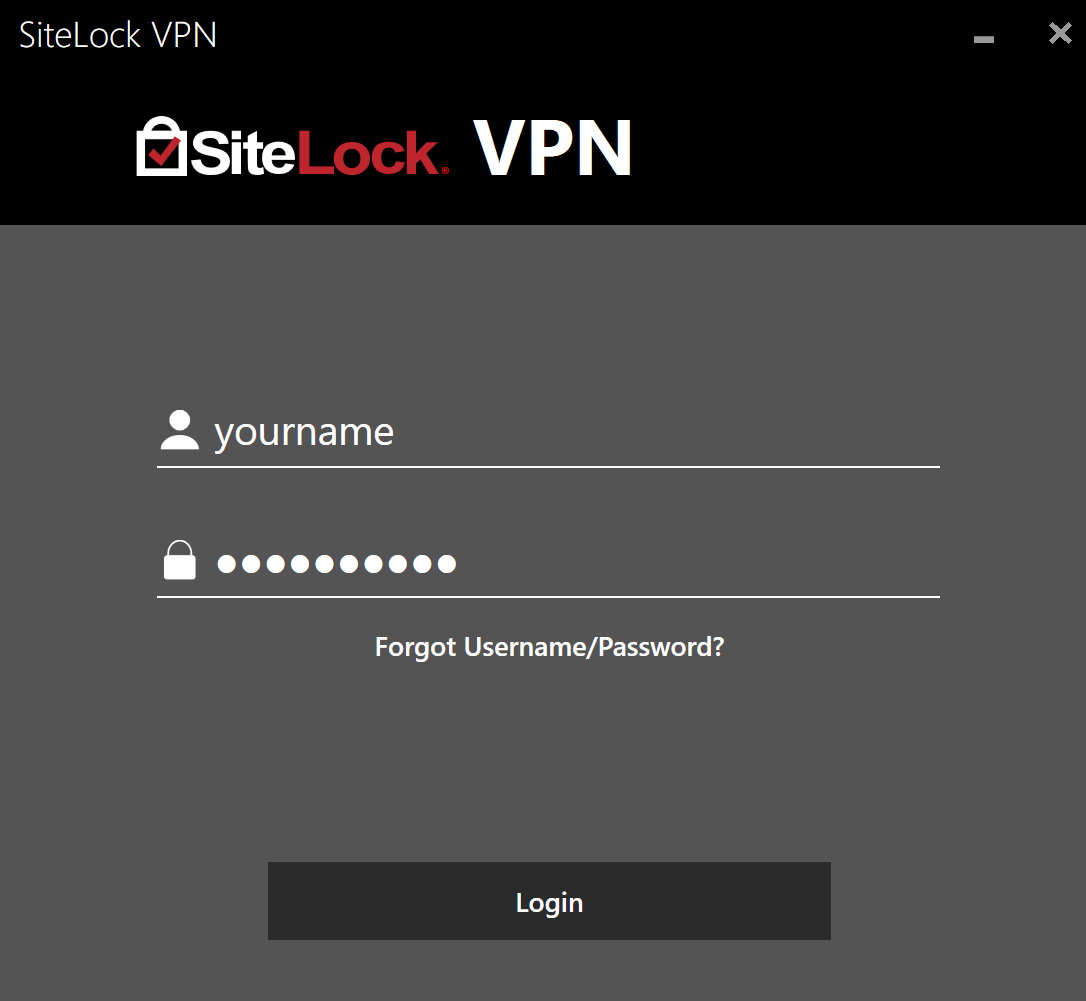Click the padlock icon beside password field

click(x=179, y=560)
